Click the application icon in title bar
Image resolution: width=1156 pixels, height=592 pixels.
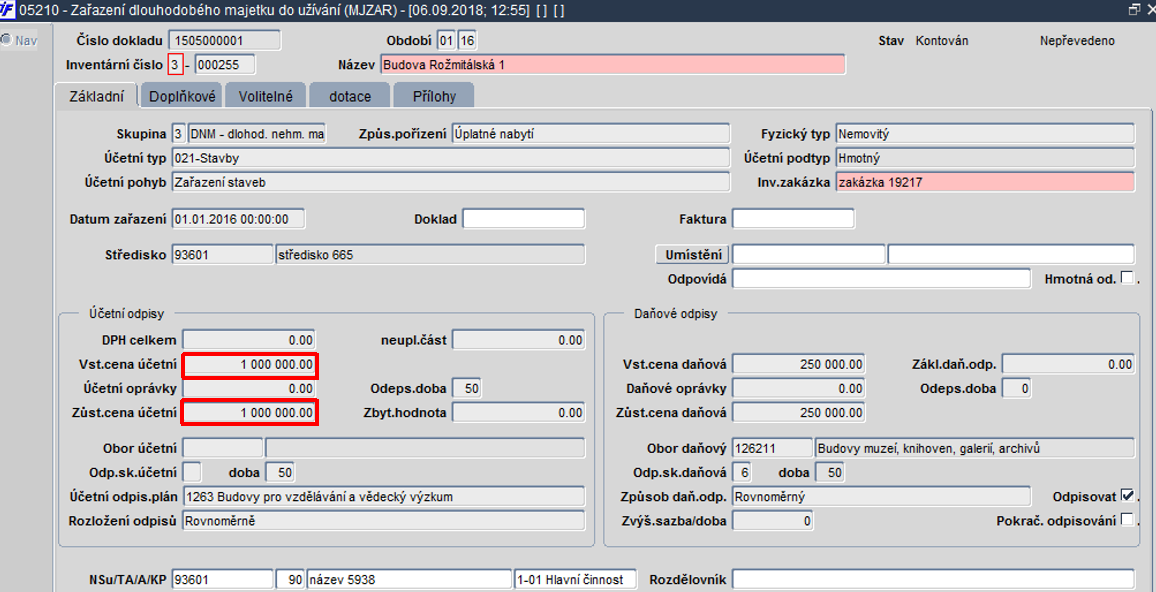click(x=7, y=10)
